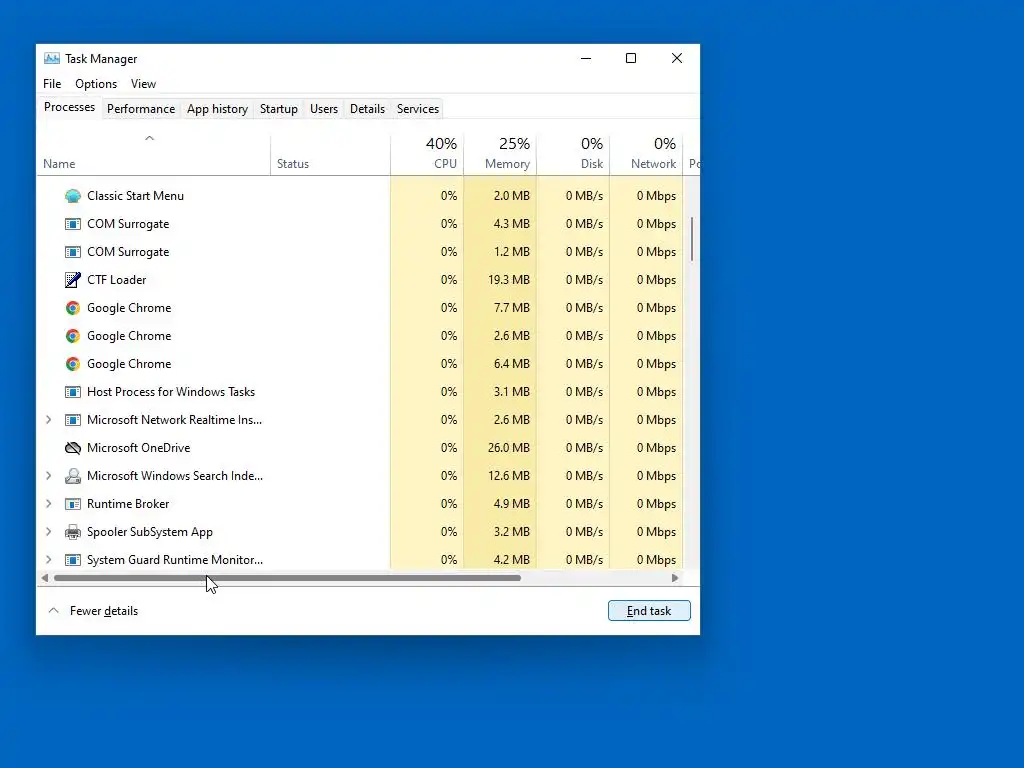Click the Fewer details link
1024x768 pixels.
(x=104, y=611)
